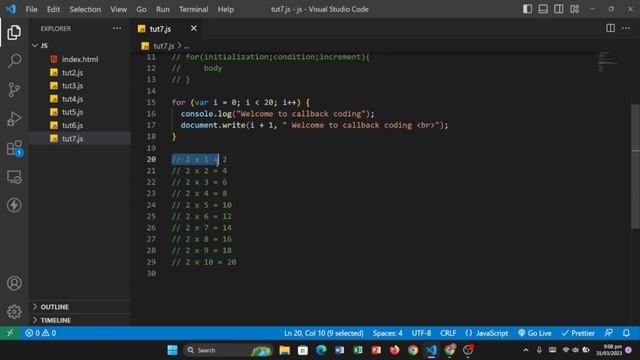Click the taskbar Search box
This screenshot has width=640, height=360.
click(x=227, y=350)
